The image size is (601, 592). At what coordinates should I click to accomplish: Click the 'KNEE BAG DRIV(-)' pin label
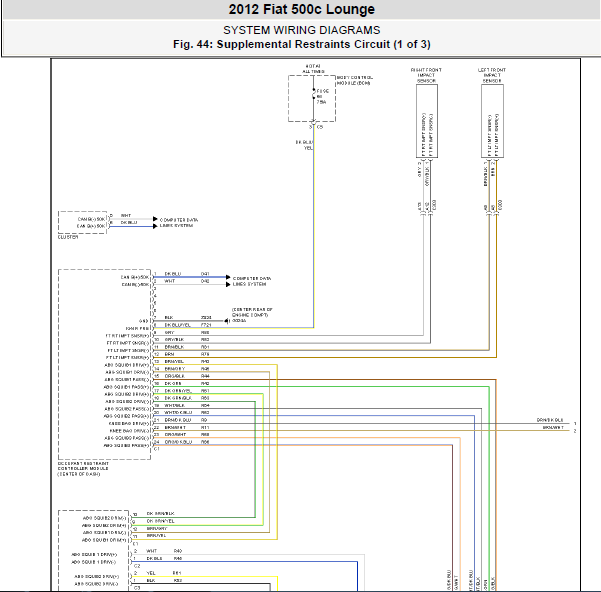pos(129,430)
